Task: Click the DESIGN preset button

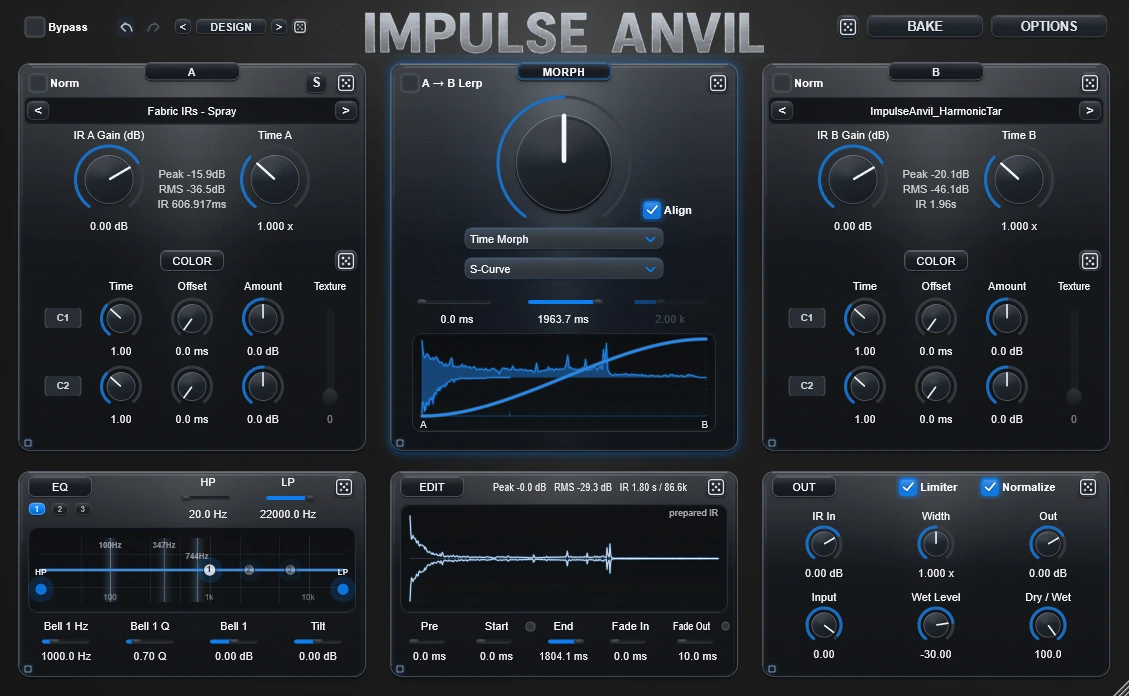Action: tap(230, 27)
